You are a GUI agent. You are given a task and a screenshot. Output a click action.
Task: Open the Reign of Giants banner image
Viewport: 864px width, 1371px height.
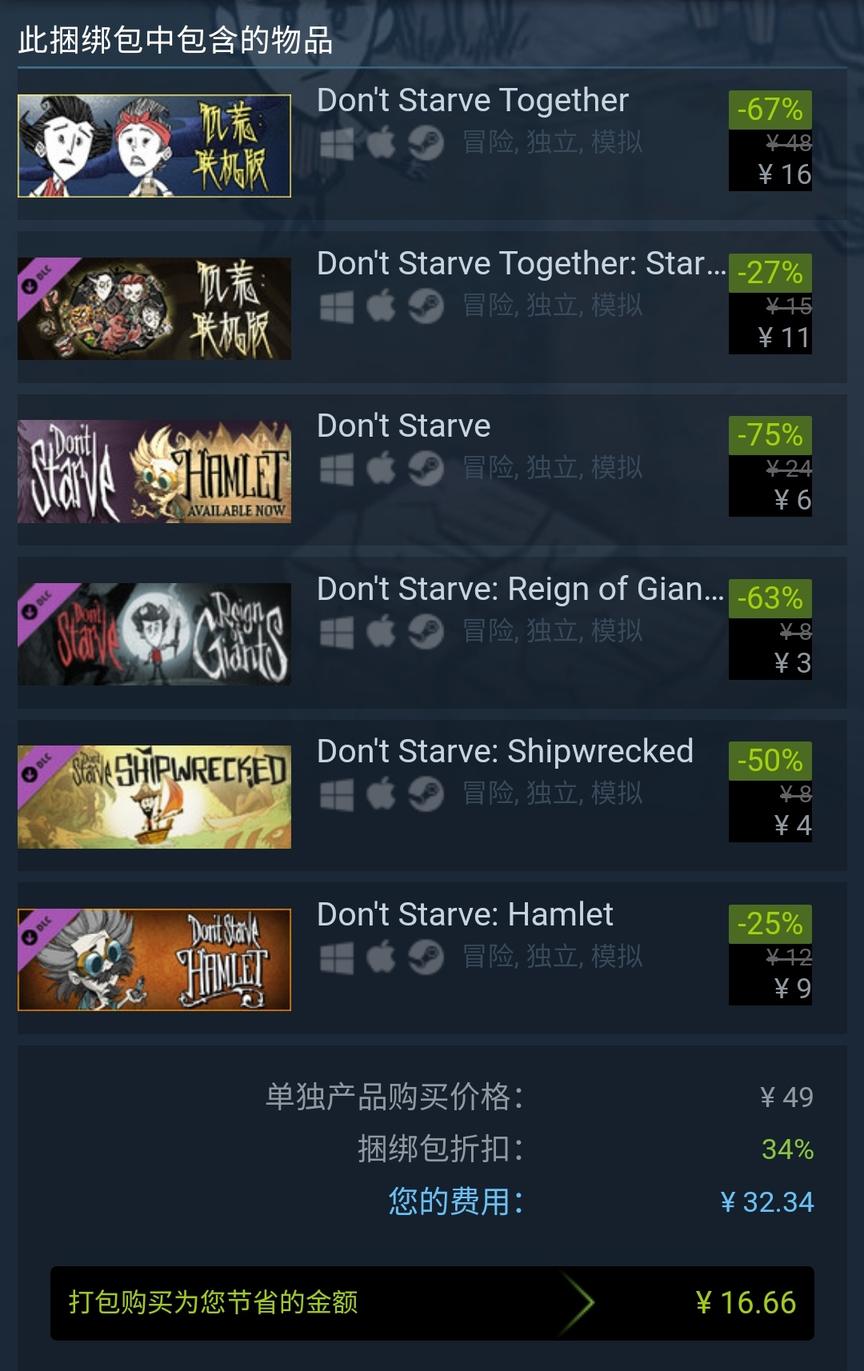[154, 634]
